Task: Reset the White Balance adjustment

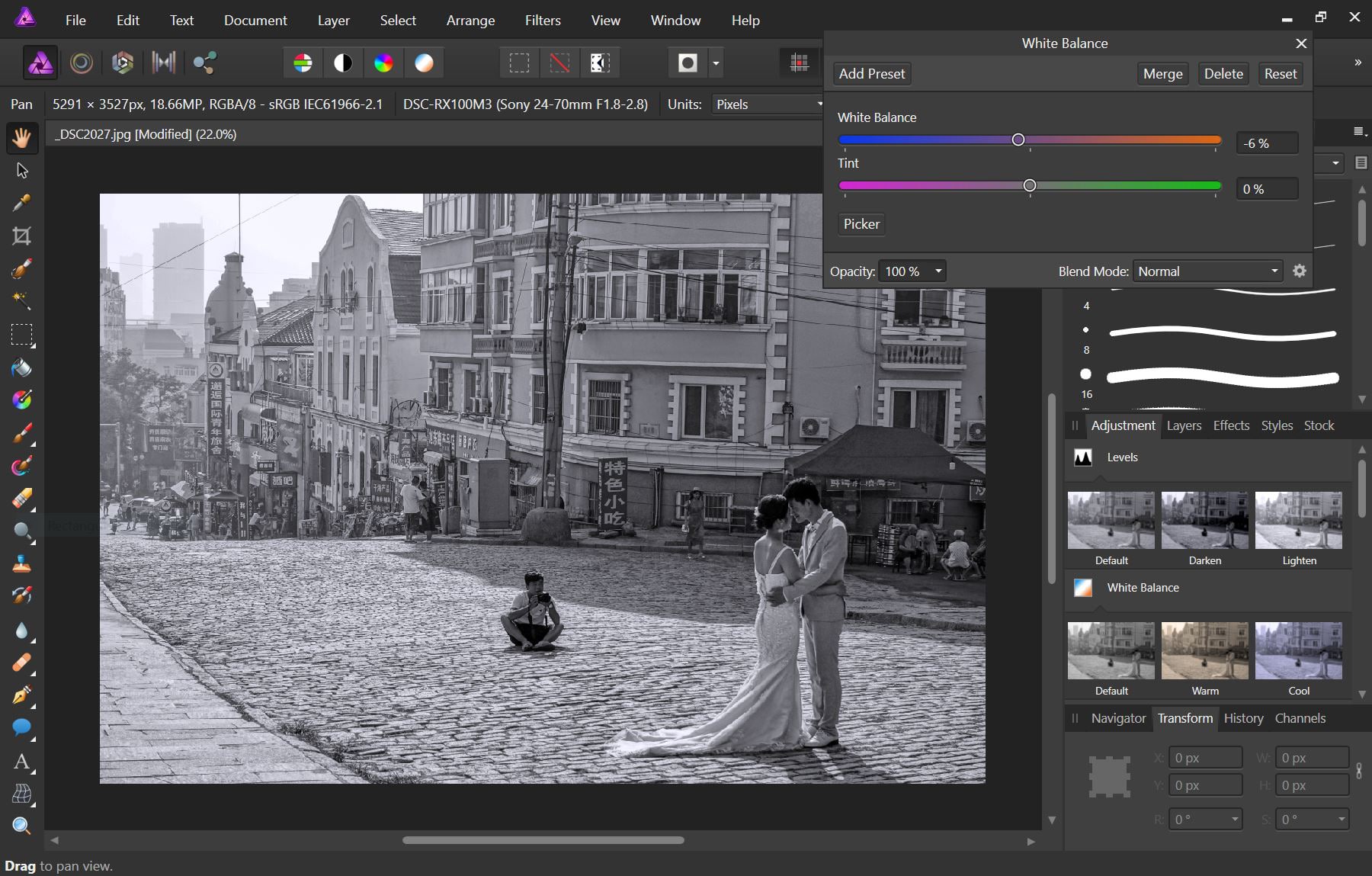Action: [1280, 74]
